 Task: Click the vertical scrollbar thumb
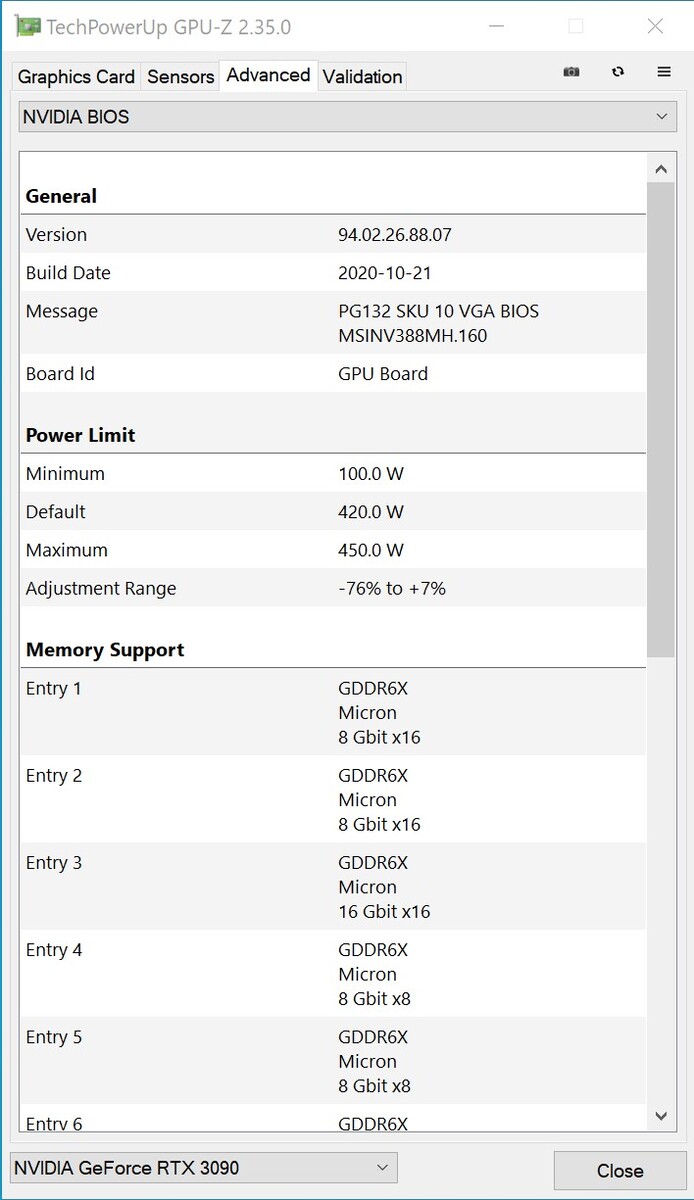(660, 420)
